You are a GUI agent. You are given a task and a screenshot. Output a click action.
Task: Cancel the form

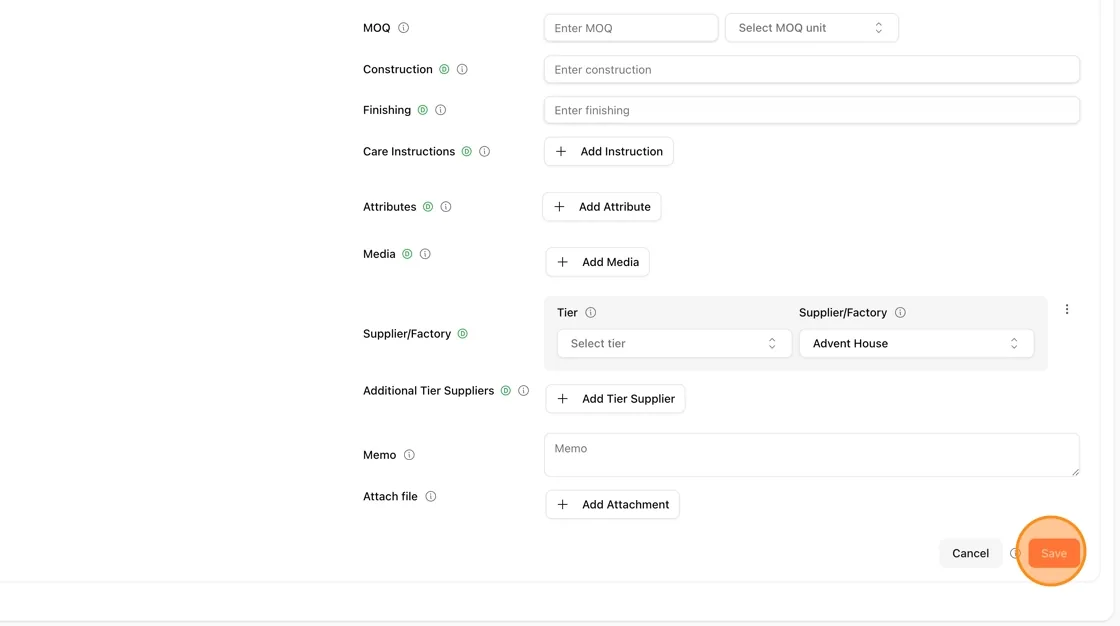point(970,553)
